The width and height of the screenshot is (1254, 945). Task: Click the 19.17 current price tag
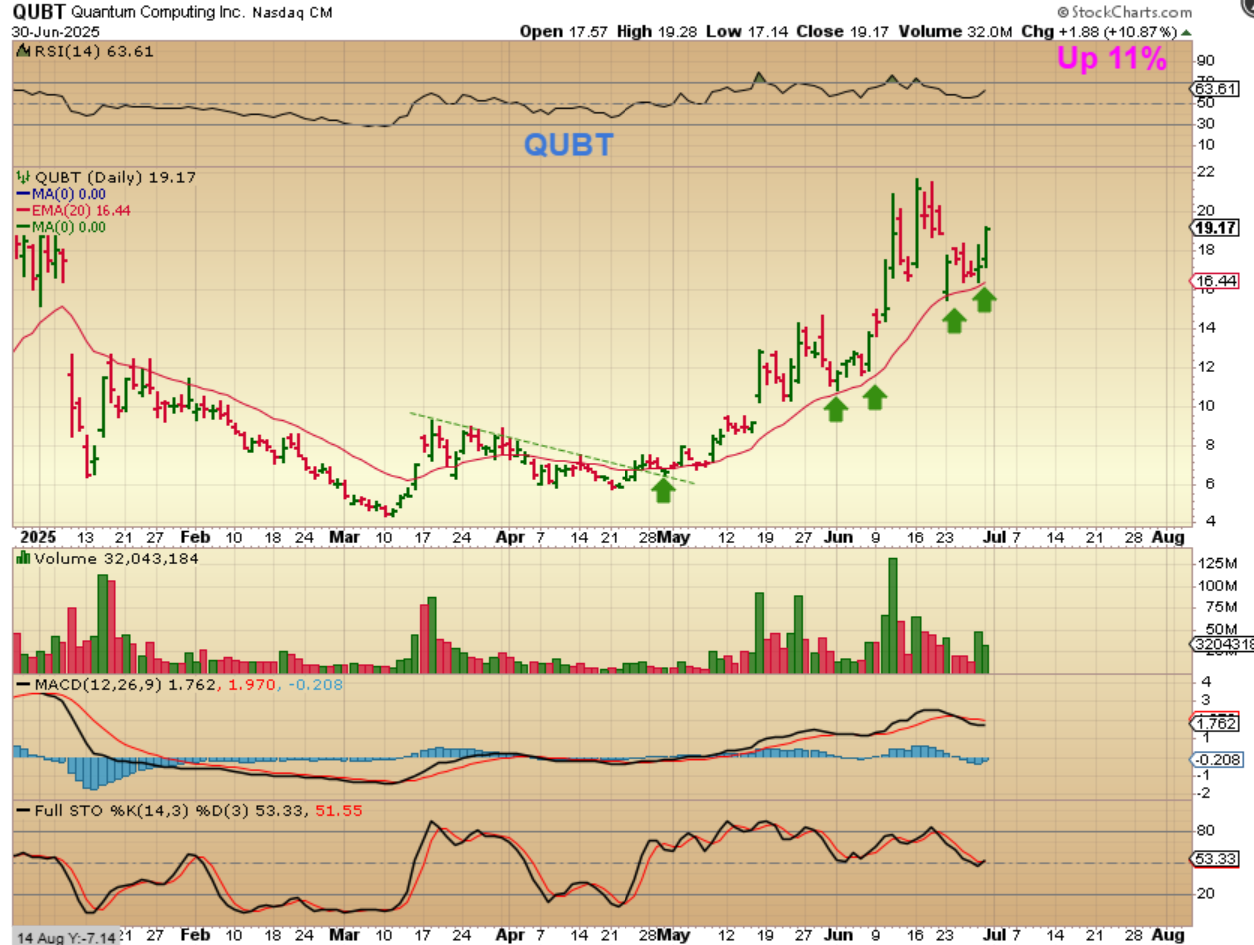click(x=1216, y=226)
